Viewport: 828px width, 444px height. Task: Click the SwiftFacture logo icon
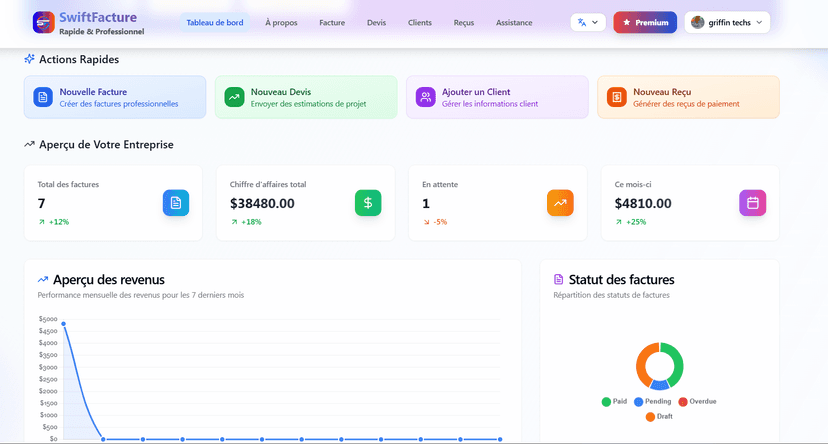pos(43,23)
